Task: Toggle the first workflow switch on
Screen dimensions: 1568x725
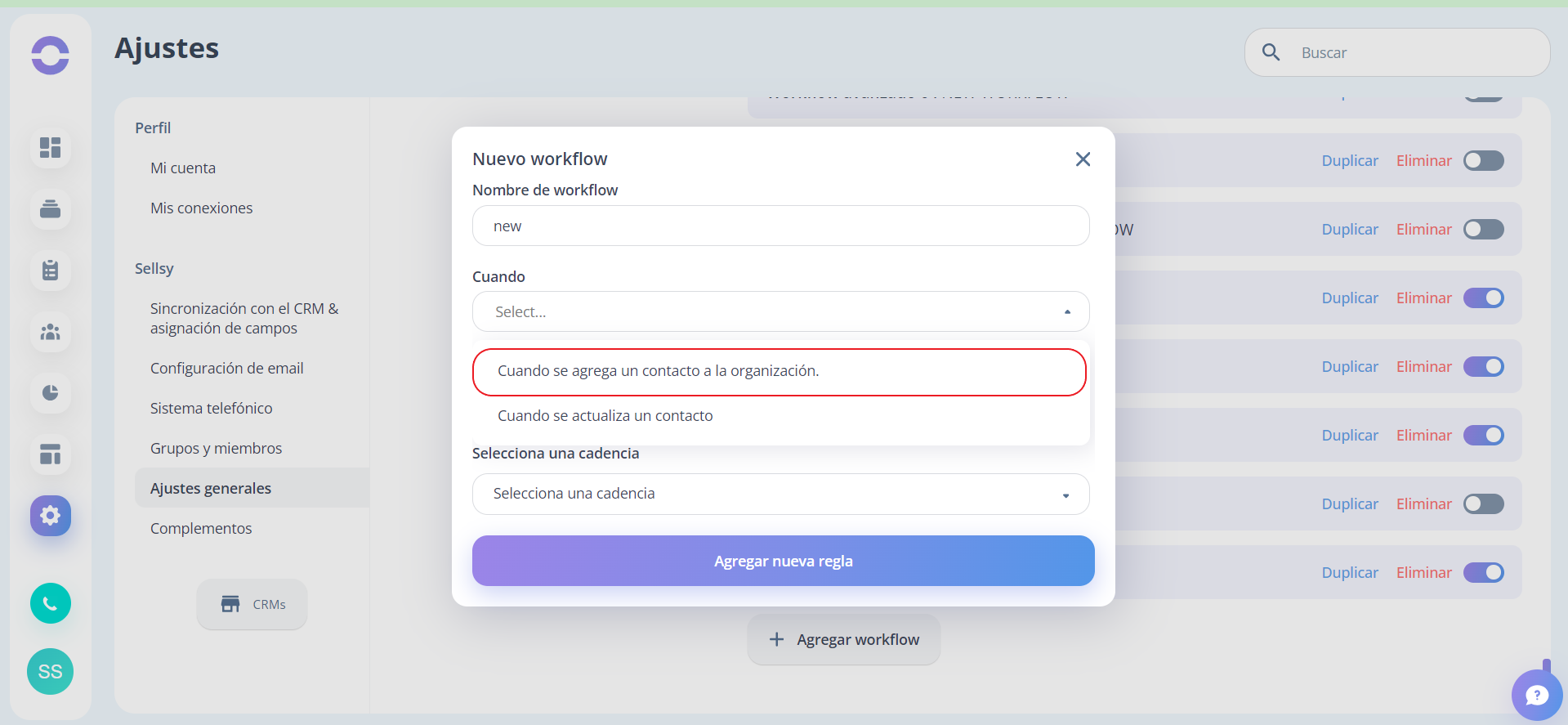Action: 1483,161
